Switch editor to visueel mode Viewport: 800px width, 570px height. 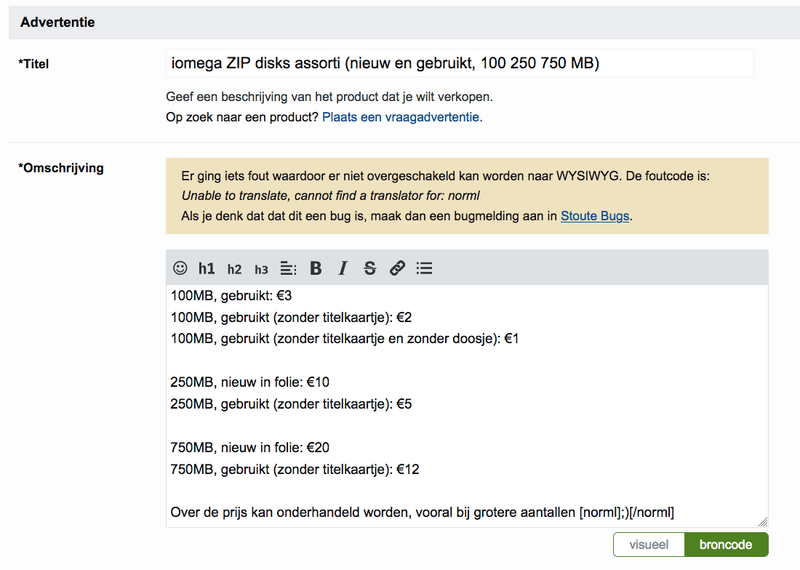click(x=648, y=544)
